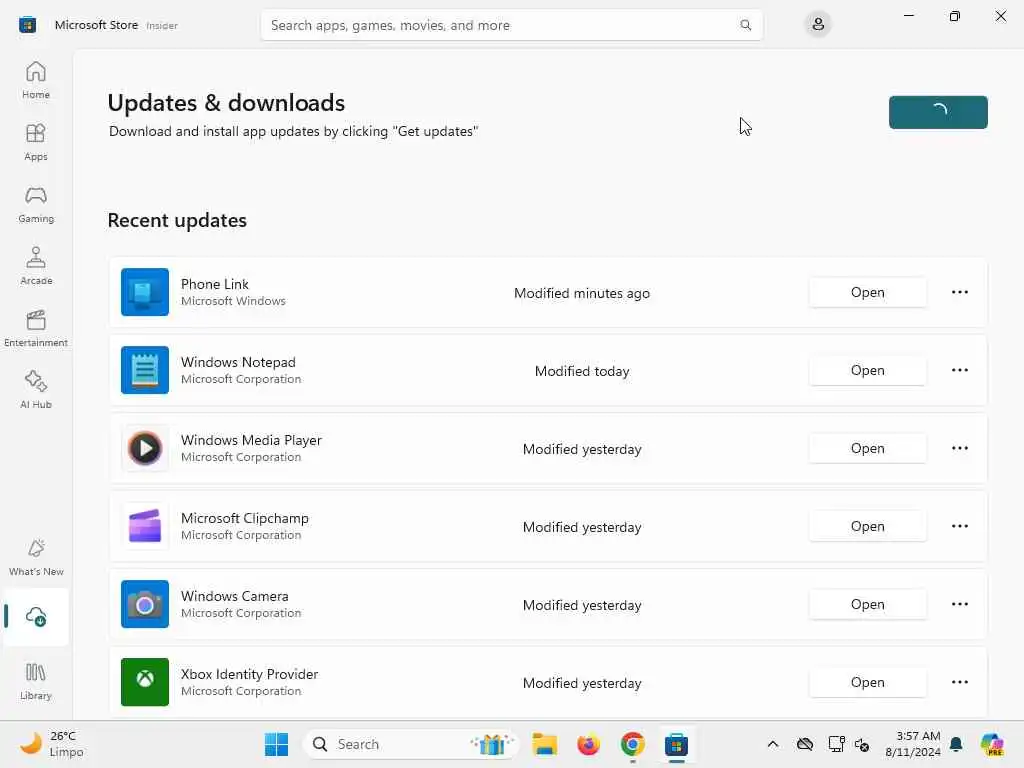1024x768 pixels.
Task: Click Open button for Windows Camera
Action: (x=867, y=604)
